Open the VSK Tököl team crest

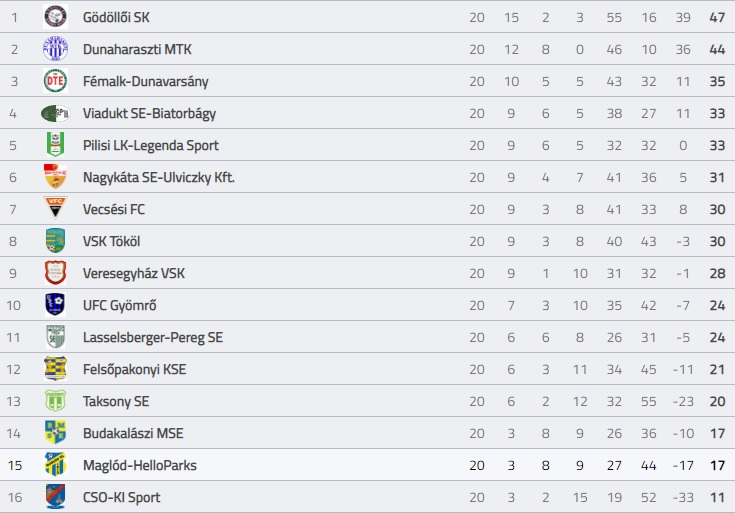(55, 241)
